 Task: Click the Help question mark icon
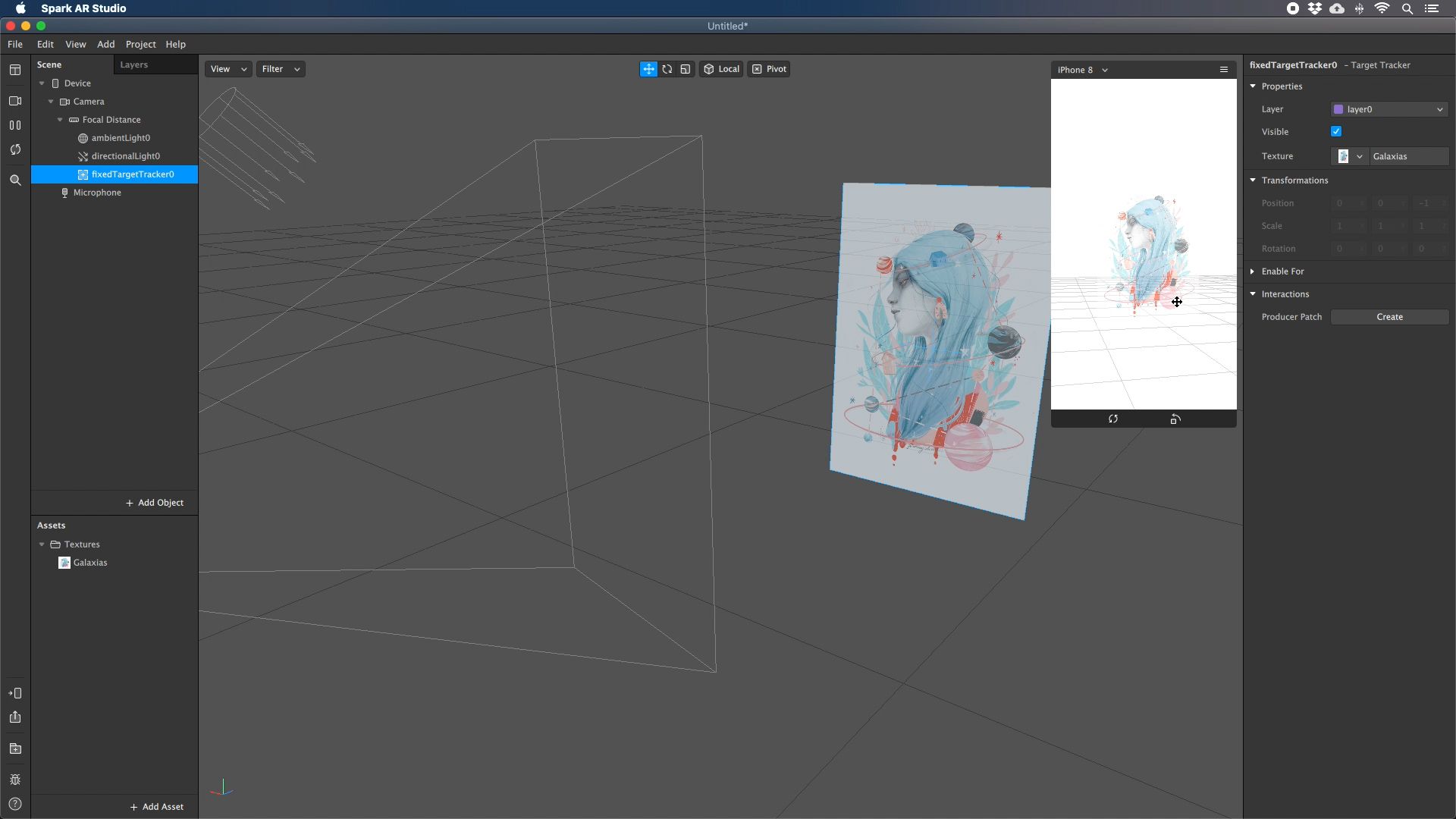pos(15,804)
